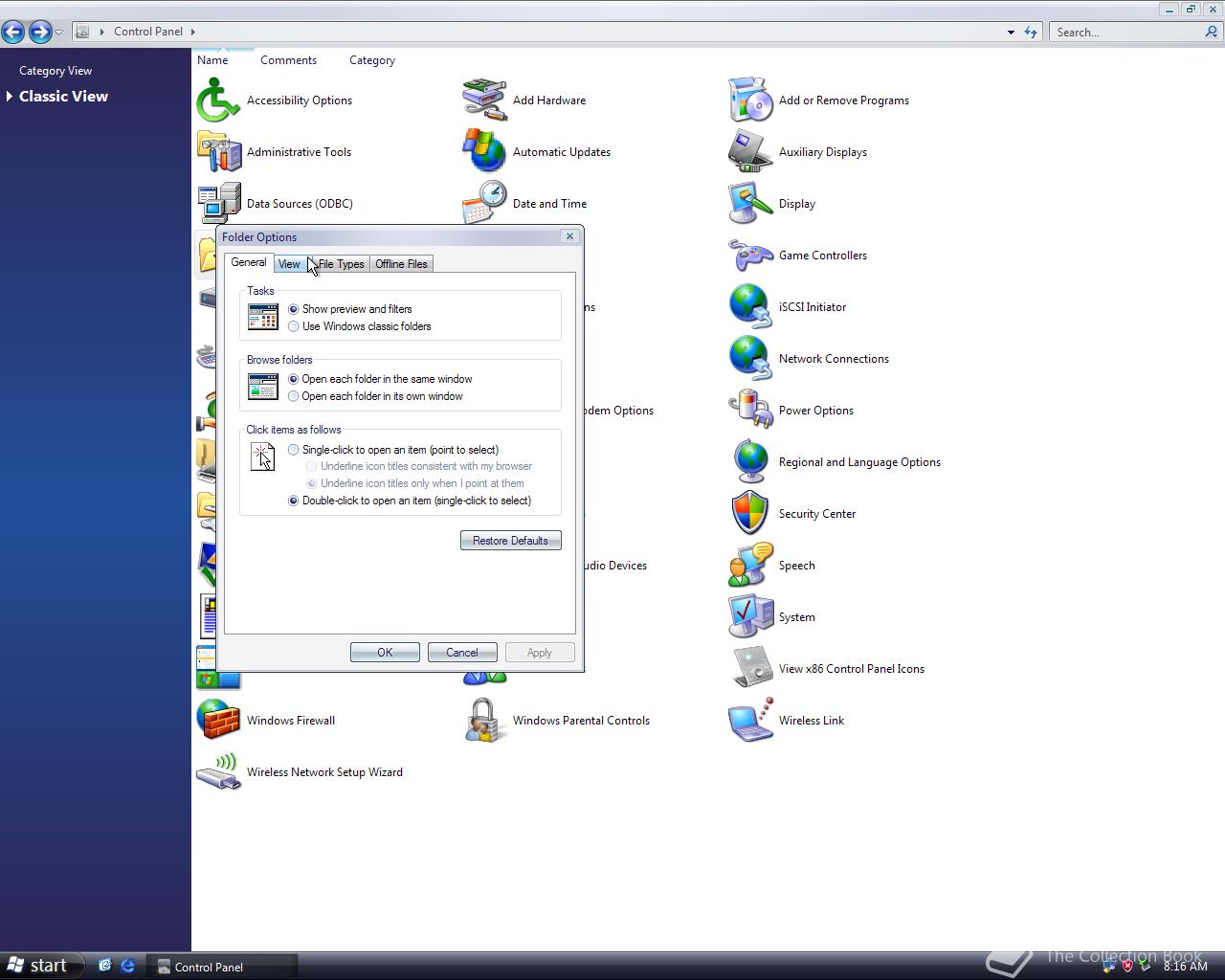Switch to Category View
This screenshot has width=1225, height=980.
click(56, 71)
